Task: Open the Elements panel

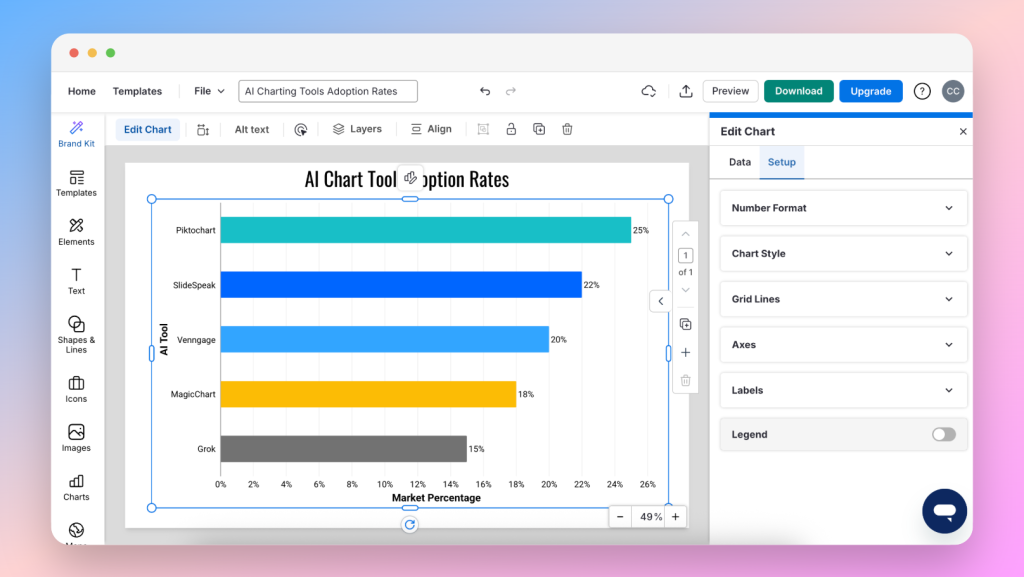Action: coord(76,232)
